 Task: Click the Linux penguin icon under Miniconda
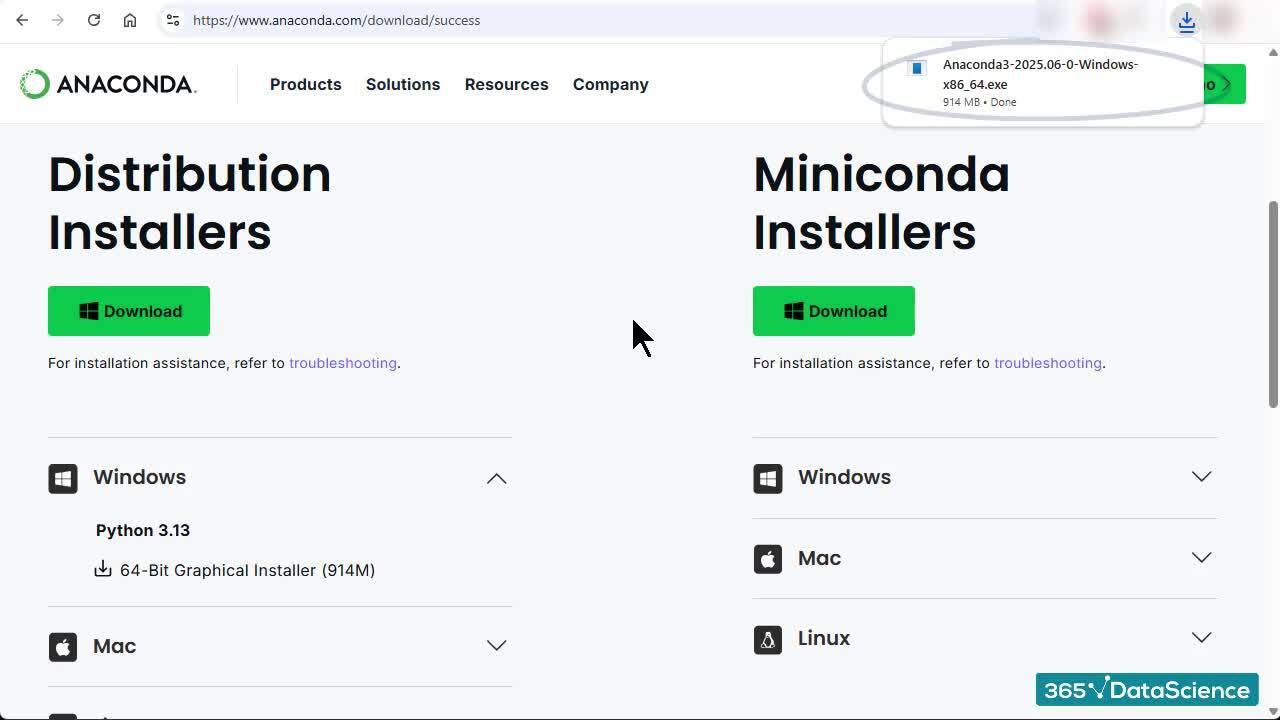[x=767, y=639]
